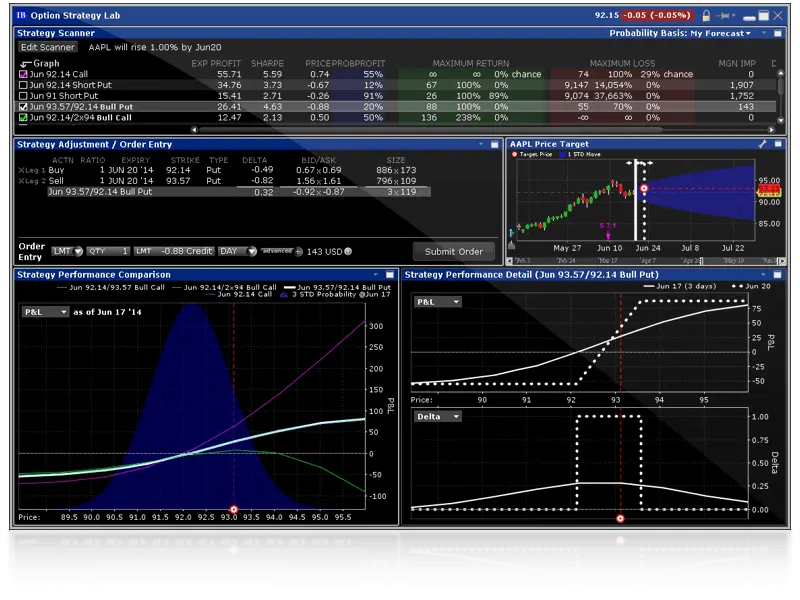Open the P&L dropdown in Performance Detail
Viewport: 800px width, 600px height.
pos(438,302)
